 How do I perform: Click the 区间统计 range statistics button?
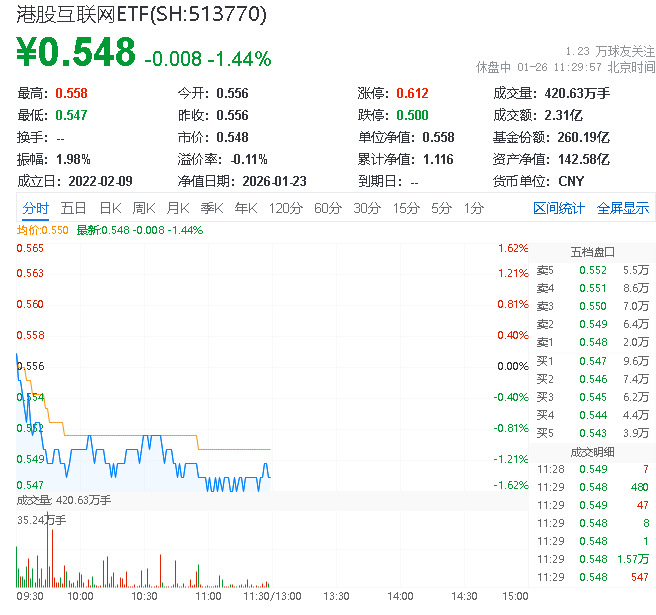559,208
